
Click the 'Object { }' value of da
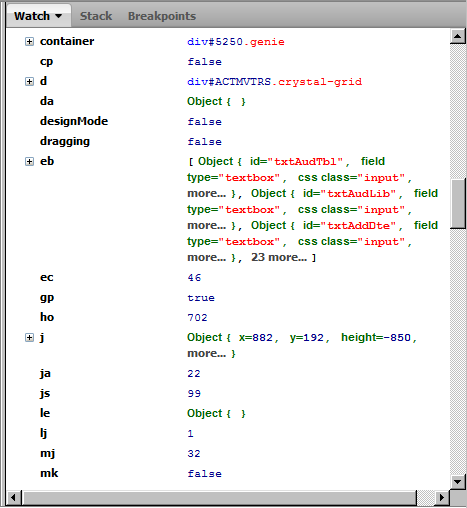pyautogui.click(x=216, y=101)
